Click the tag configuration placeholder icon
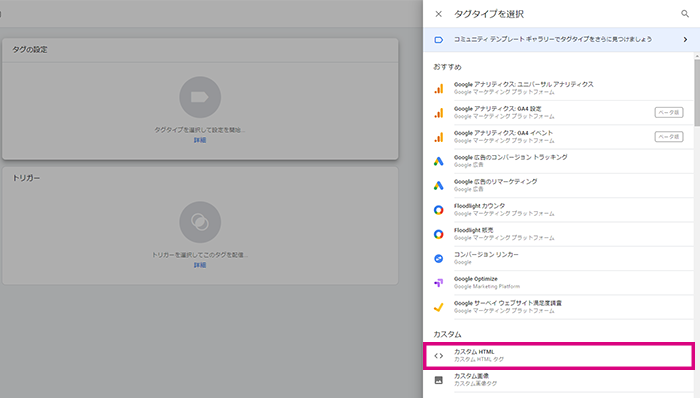Viewport: 700px width, 398px height. click(x=200, y=97)
